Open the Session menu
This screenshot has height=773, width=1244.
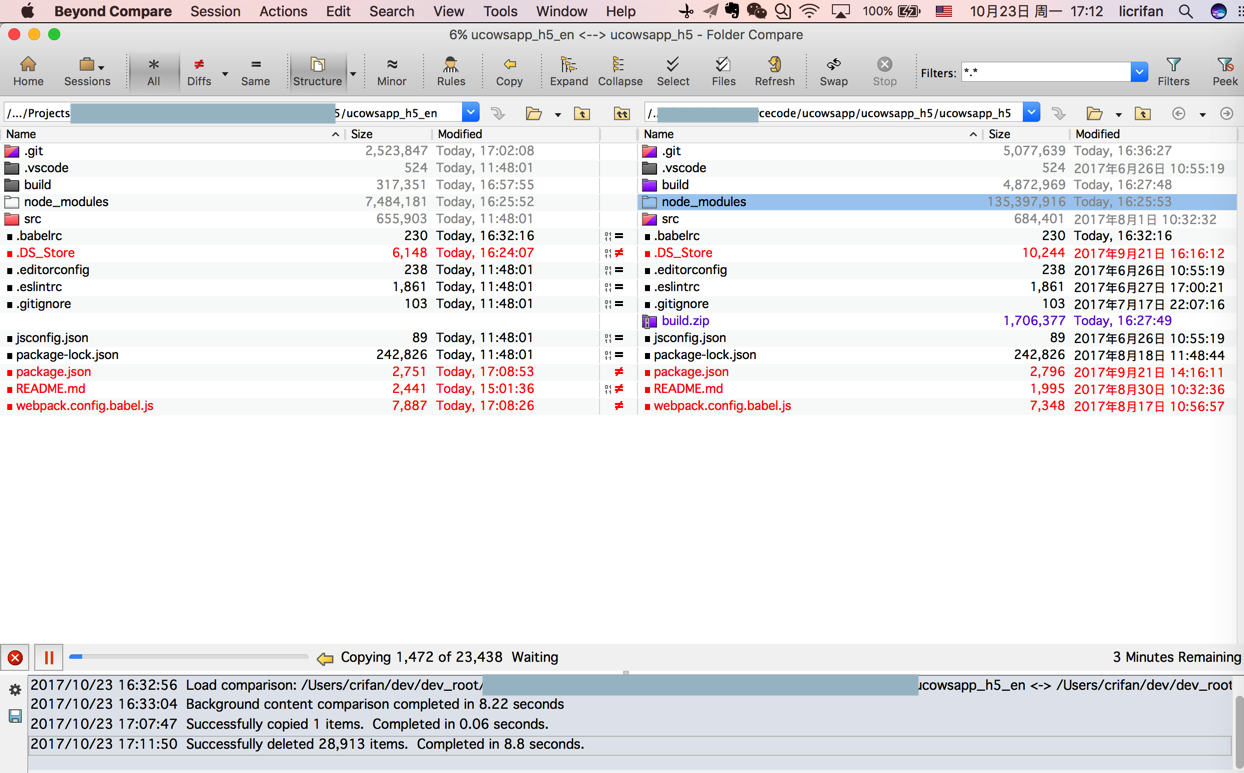tap(215, 11)
